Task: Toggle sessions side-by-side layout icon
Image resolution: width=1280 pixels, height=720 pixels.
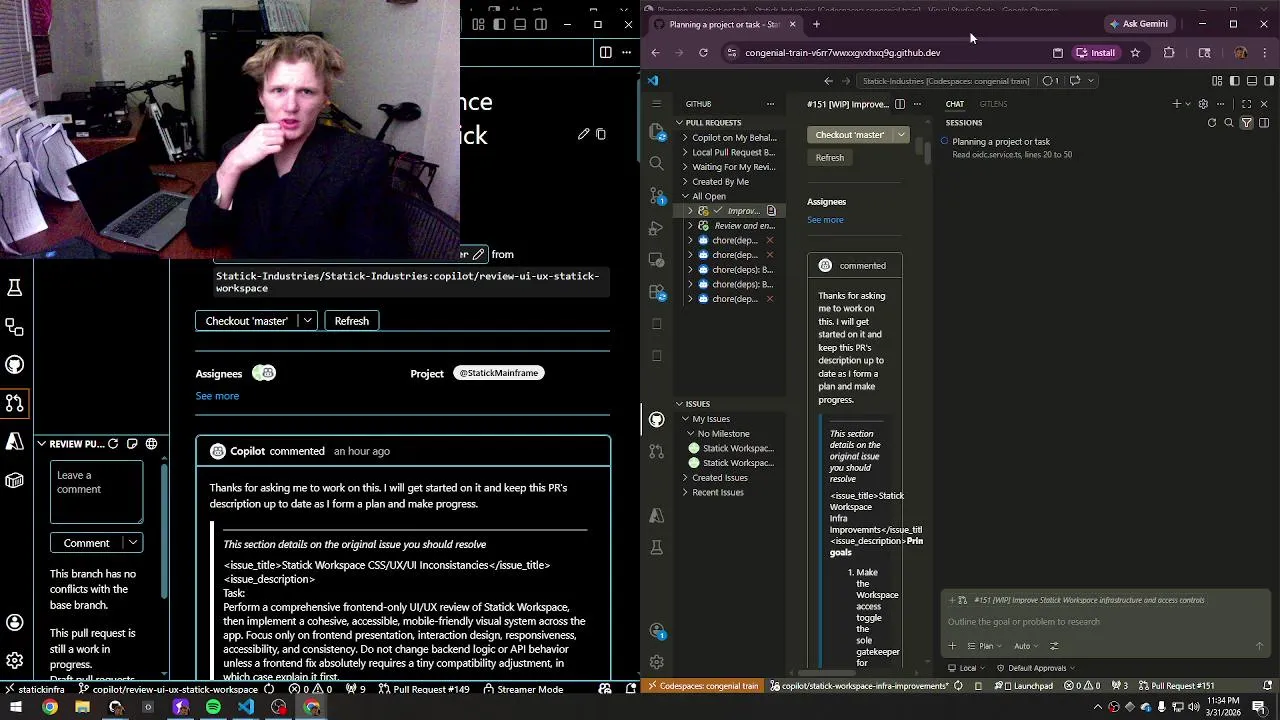Action: [x=1263, y=123]
